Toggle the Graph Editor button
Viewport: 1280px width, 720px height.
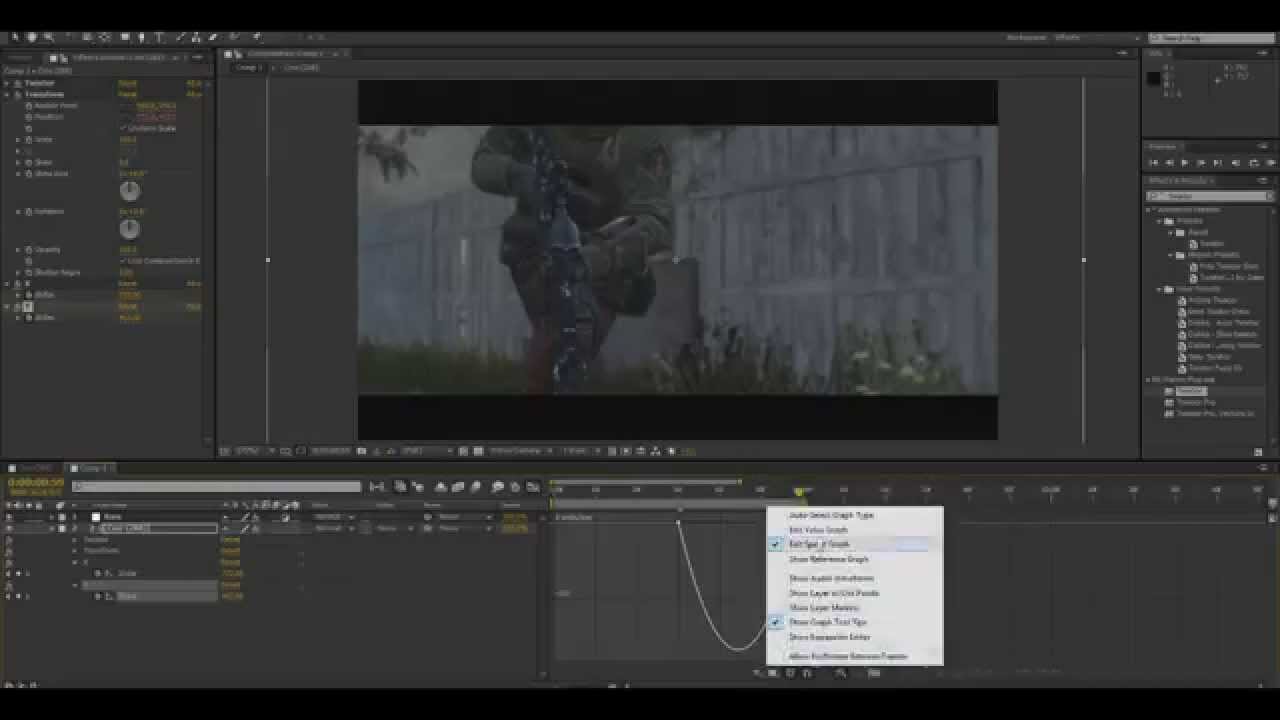(x=532, y=487)
